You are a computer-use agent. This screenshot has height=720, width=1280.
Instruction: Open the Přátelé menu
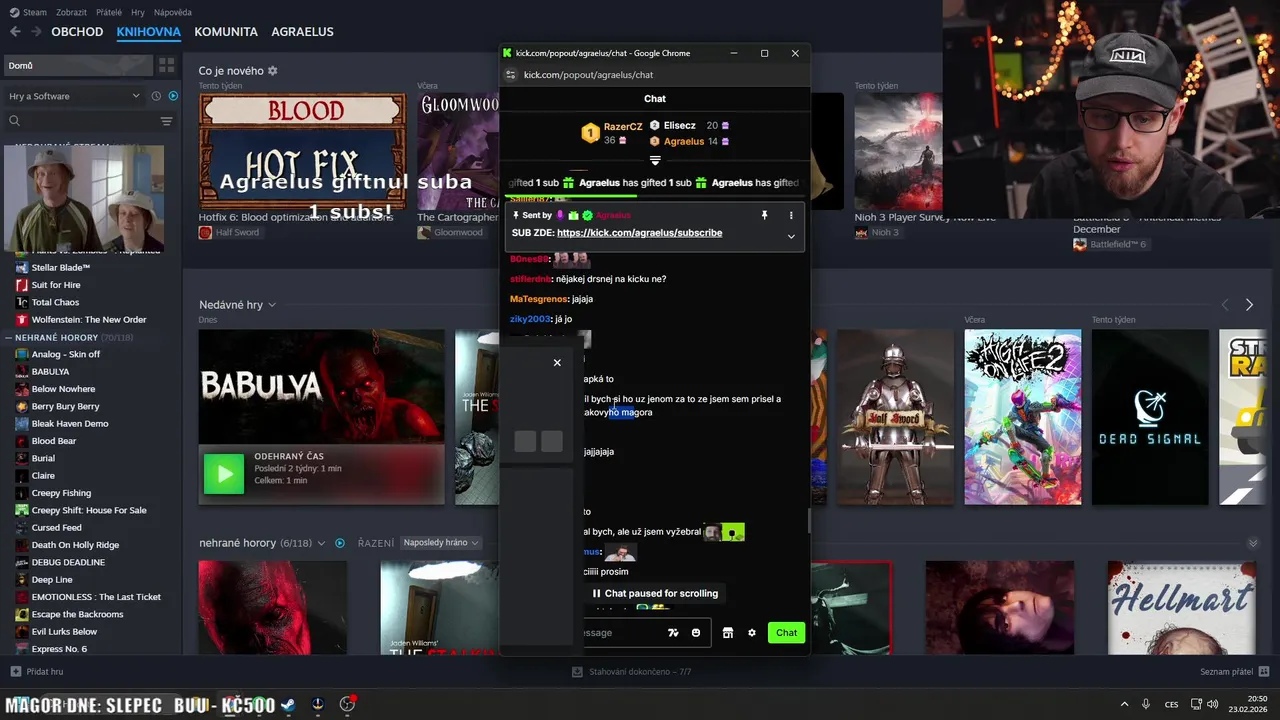pyautogui.click(x=108, y=12)
